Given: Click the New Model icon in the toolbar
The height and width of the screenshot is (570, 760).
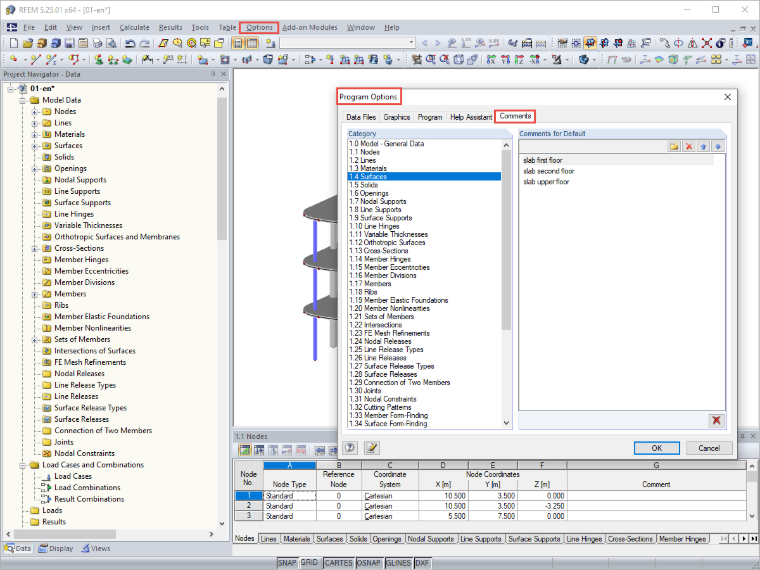Looking at the screenshot, I should pyautogui.click(x=14, y=44).
